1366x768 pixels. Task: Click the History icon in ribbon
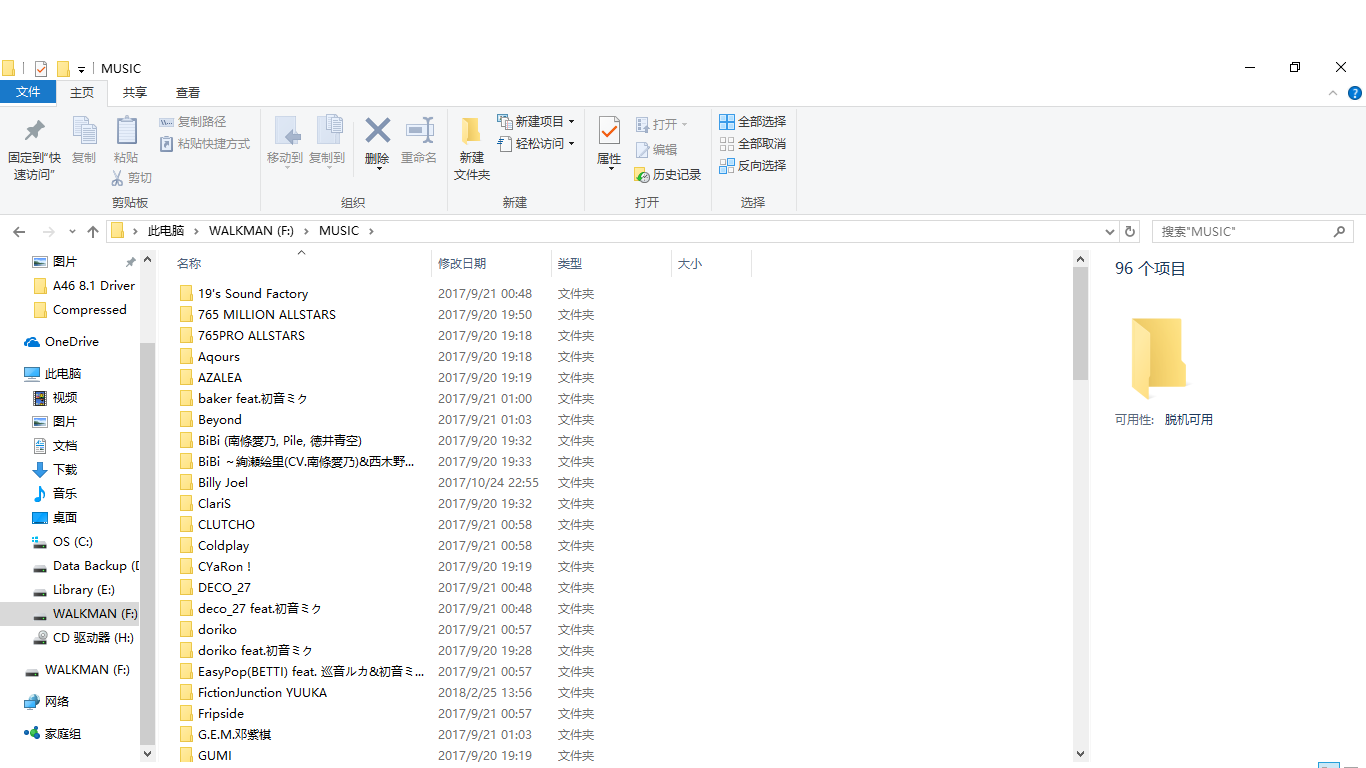(x=642, y=174)
